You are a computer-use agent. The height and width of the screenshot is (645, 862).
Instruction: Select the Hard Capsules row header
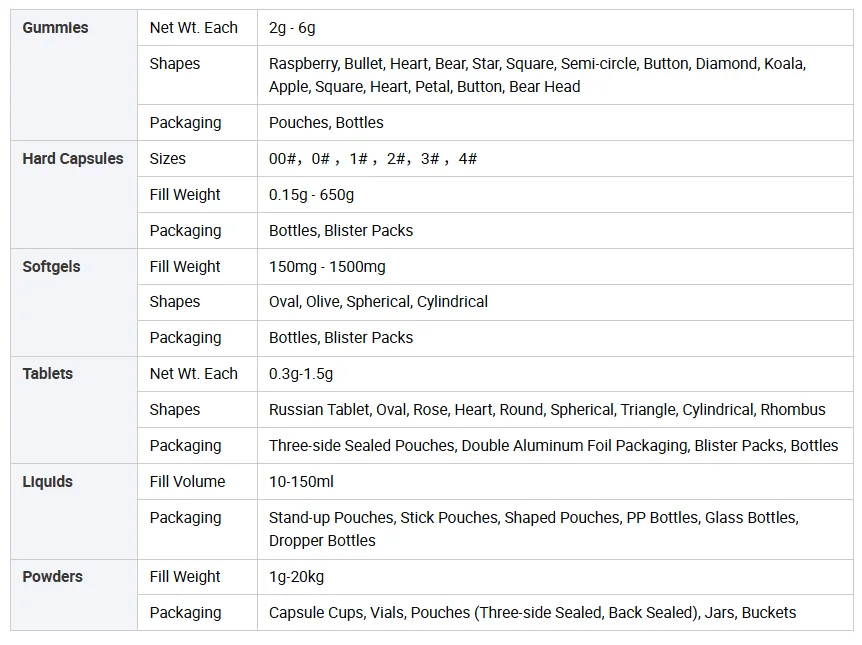(x=74, y=195)
